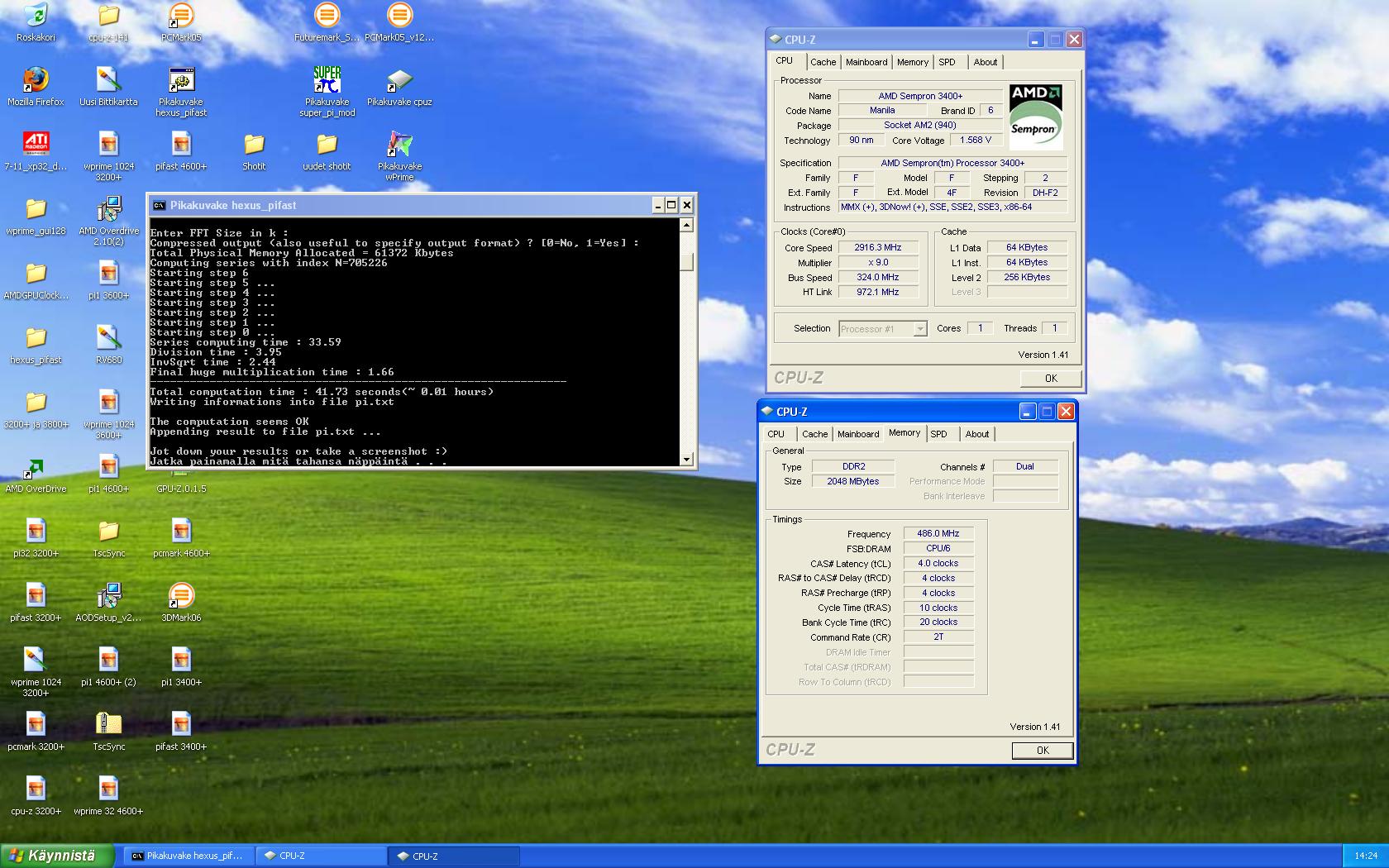
Task: Open Mainboard tab in lower CPU-Z window
Action: tap(858, 434)
